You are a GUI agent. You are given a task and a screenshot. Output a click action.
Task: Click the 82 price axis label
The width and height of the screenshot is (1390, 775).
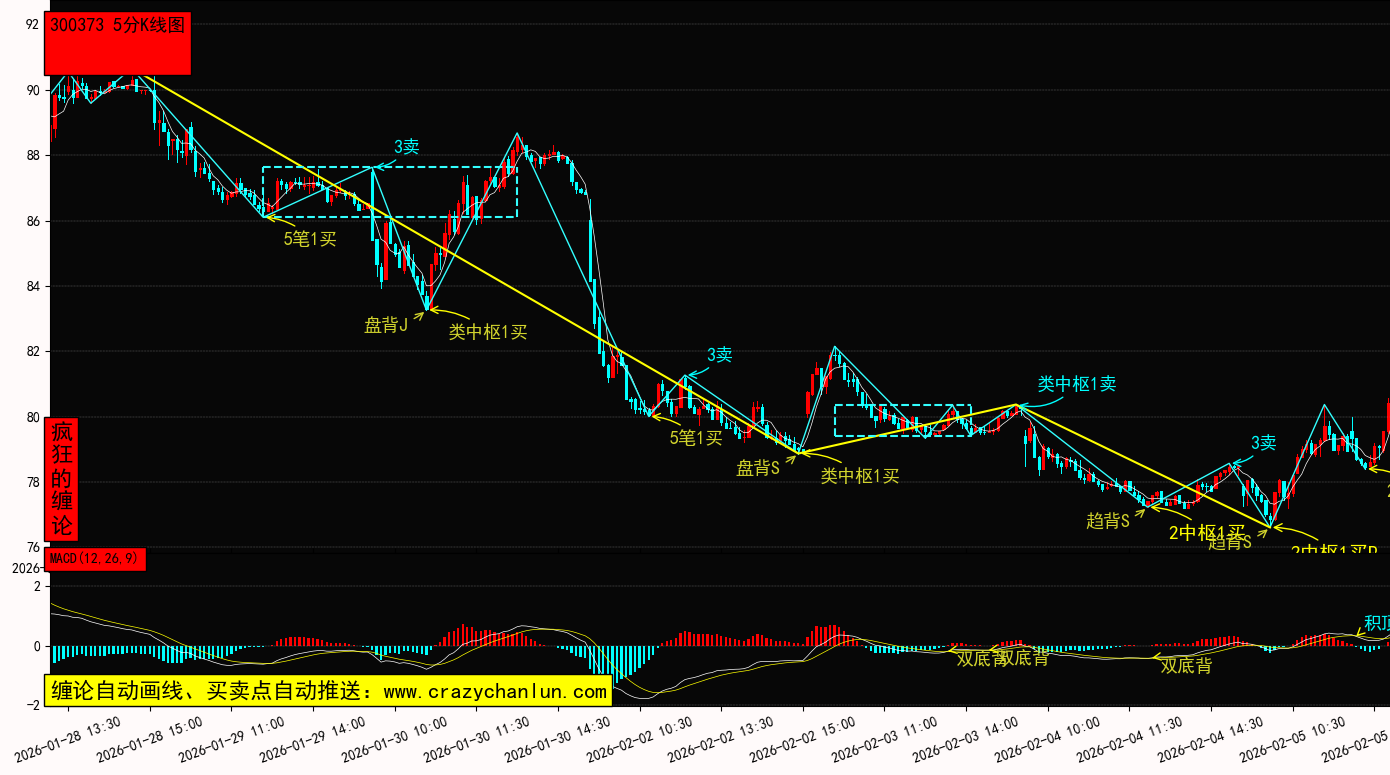pos(33,352)
